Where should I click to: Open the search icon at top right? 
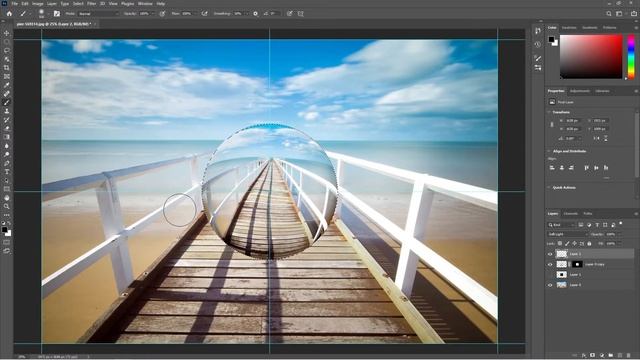click(x=609, y=13)
